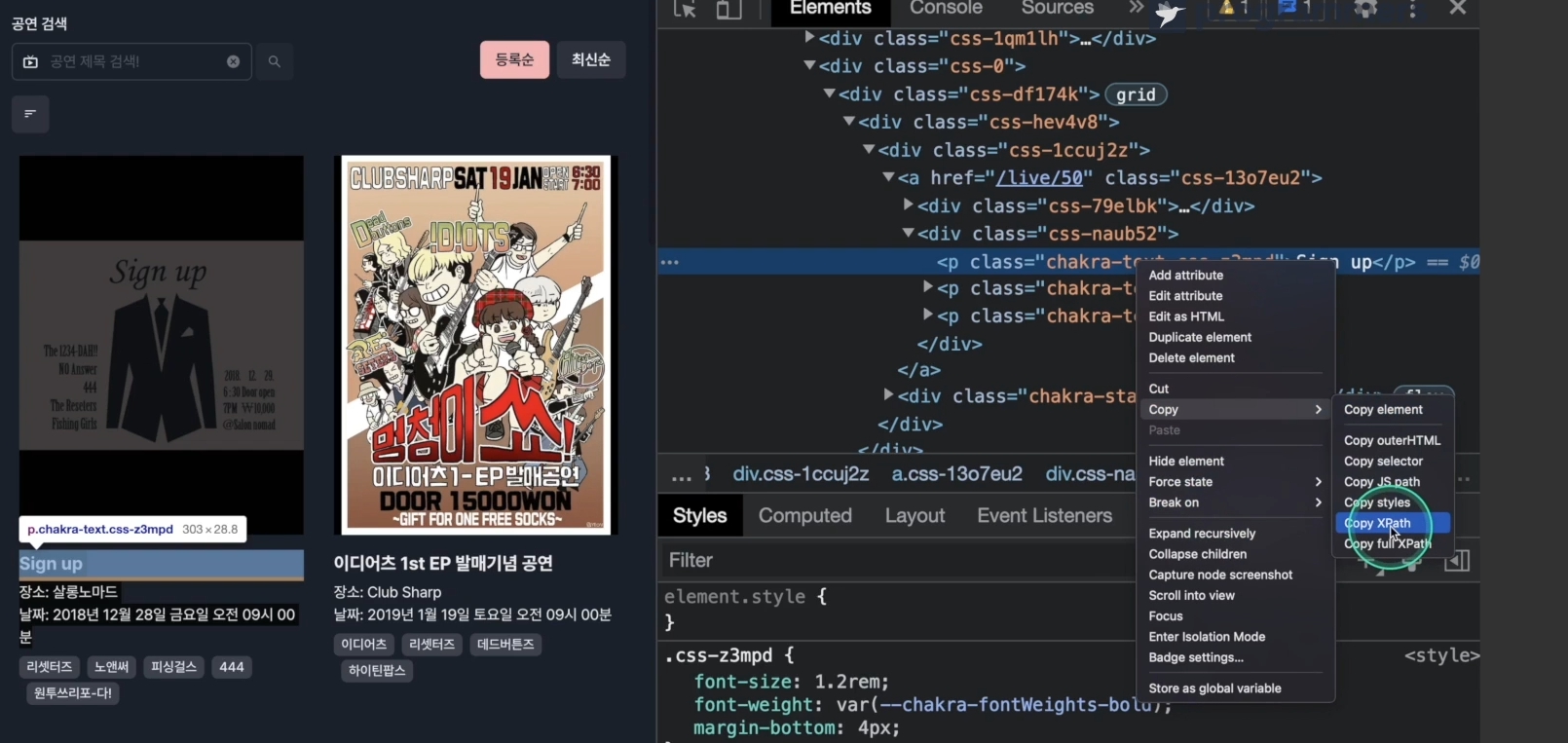1568x743 pixels.
Task: Open the Layout pane tab
Action: [915, 516]
